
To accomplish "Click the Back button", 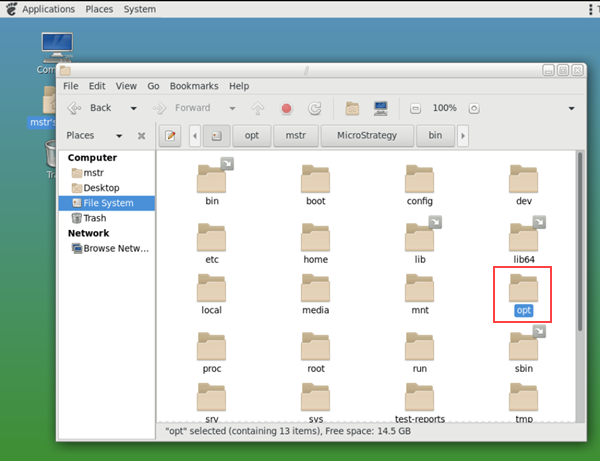I will click(90, 108).
